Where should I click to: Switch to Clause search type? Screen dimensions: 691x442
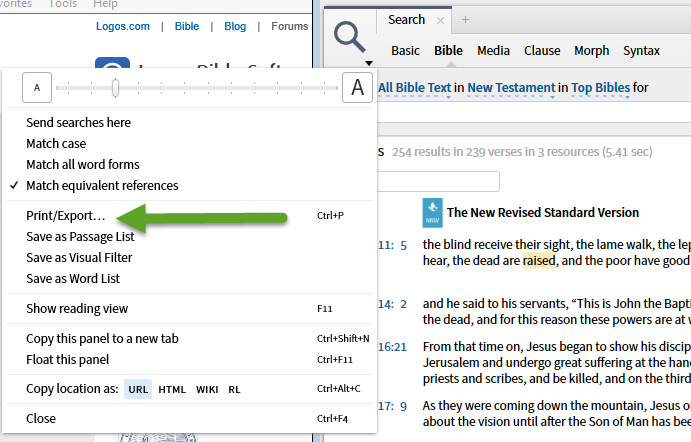click(x=542, y=51)
